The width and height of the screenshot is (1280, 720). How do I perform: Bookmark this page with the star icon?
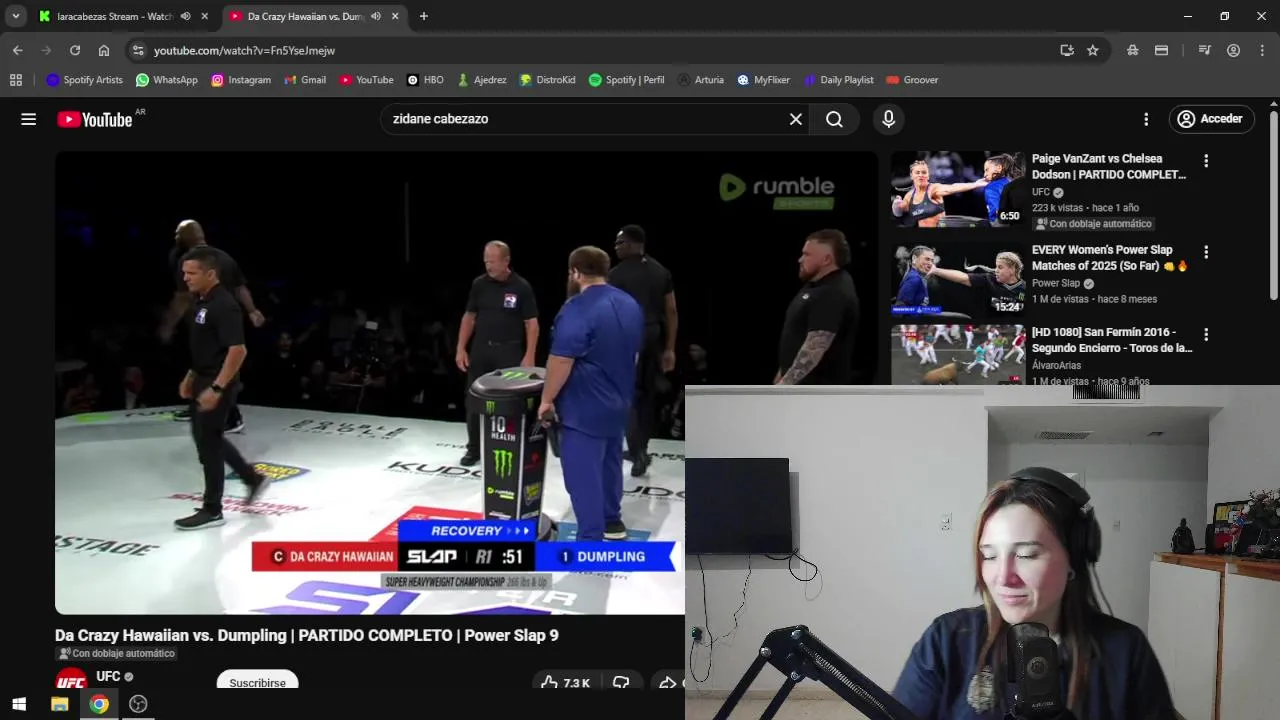[1093, 50]
